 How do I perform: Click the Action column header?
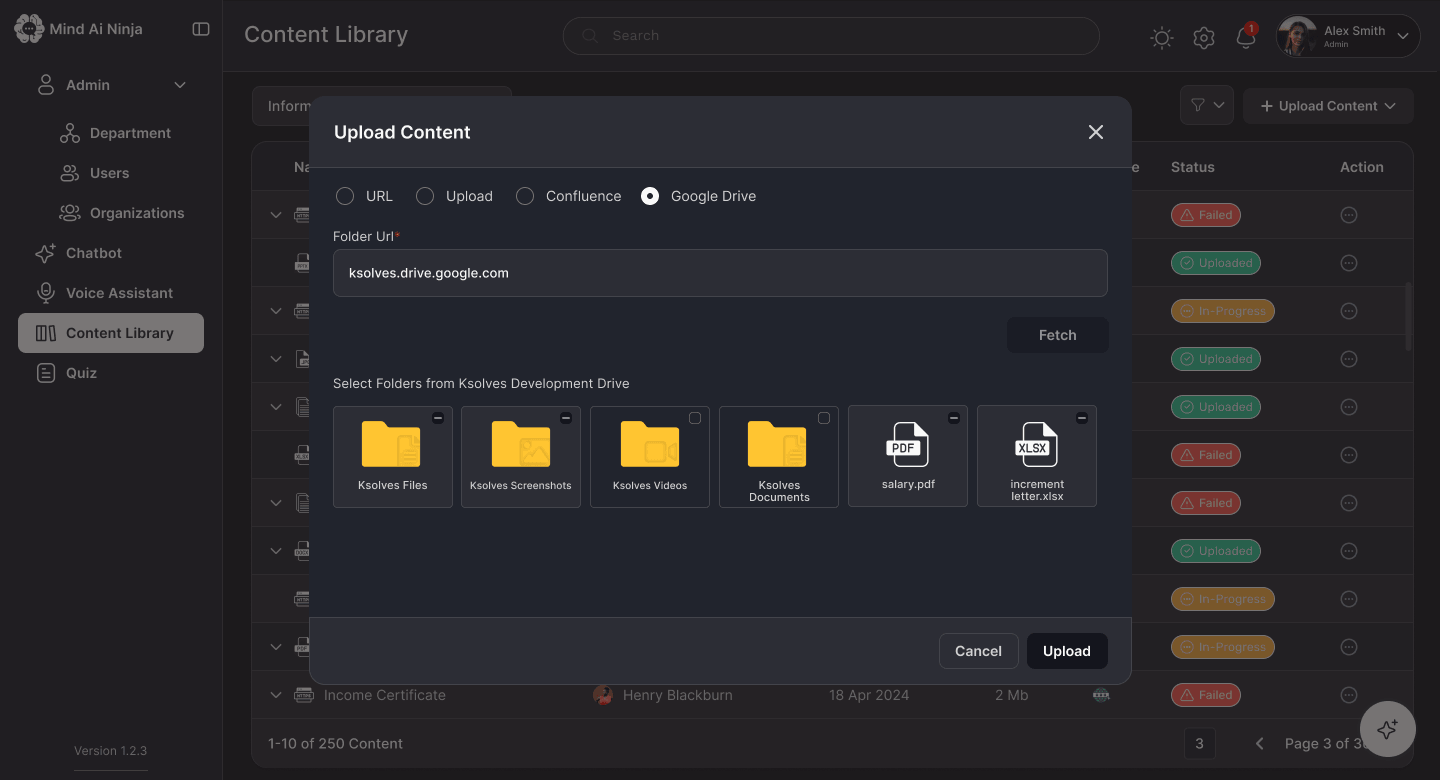click(1362, 167)
